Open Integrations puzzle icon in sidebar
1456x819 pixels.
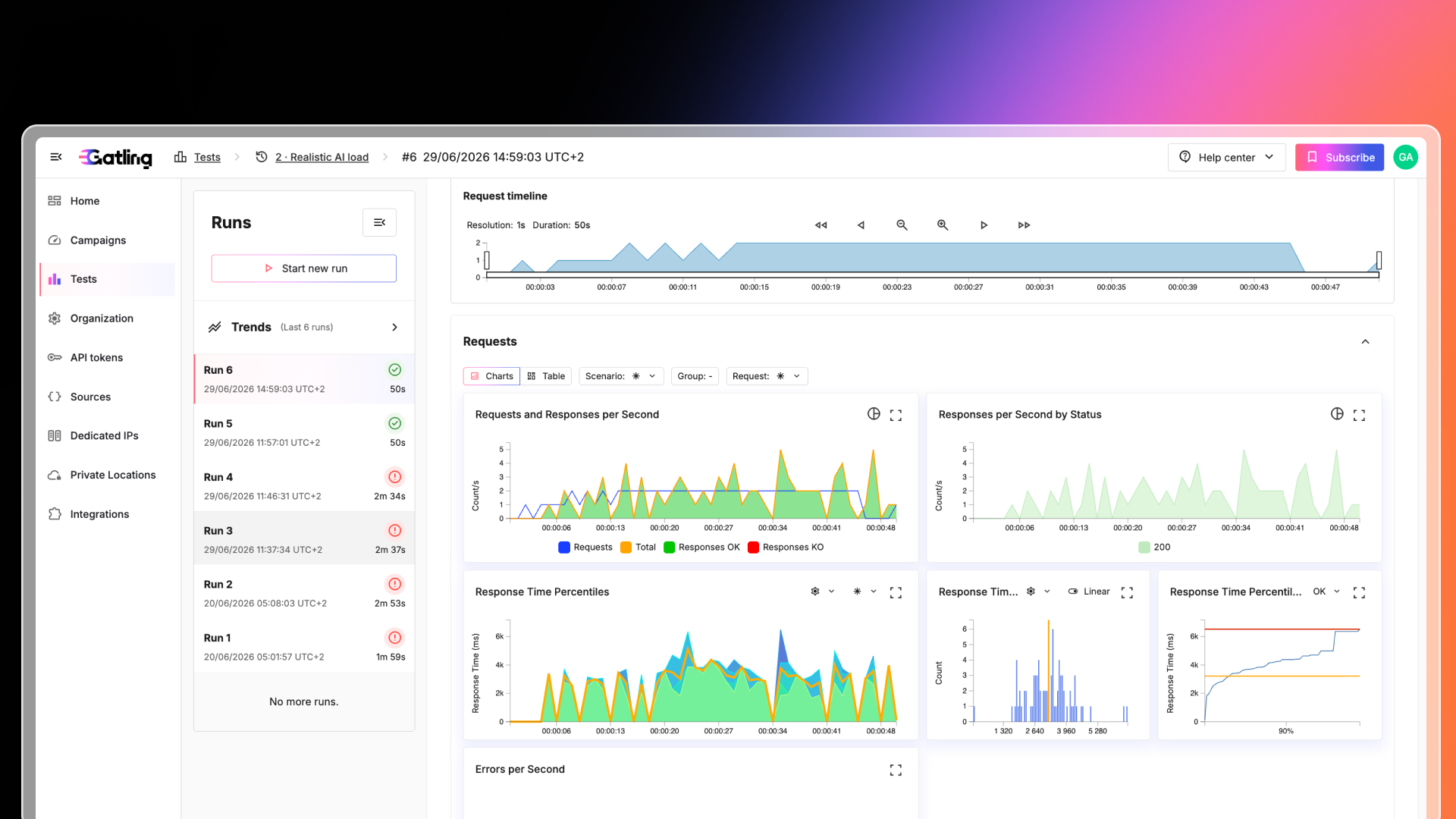(x=55, y=514)
